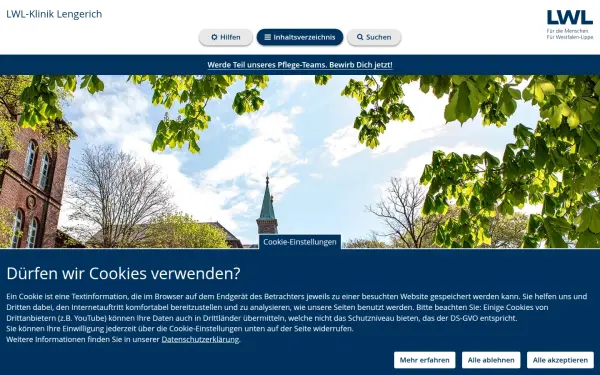Viewport: 600px width, 375px height.
Task: Open the Inhaltsverzeichnis menu button
Action: point(300,37)
